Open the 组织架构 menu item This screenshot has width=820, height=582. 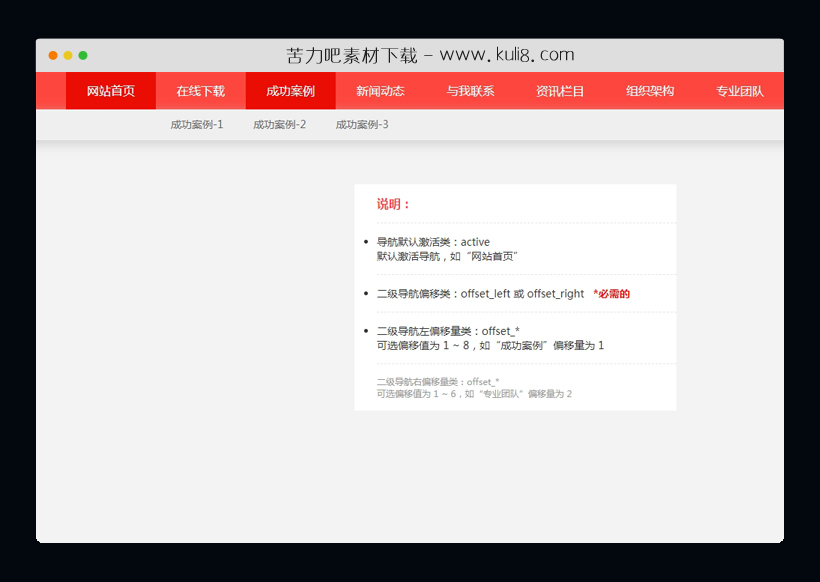click(x=648, y=90)
